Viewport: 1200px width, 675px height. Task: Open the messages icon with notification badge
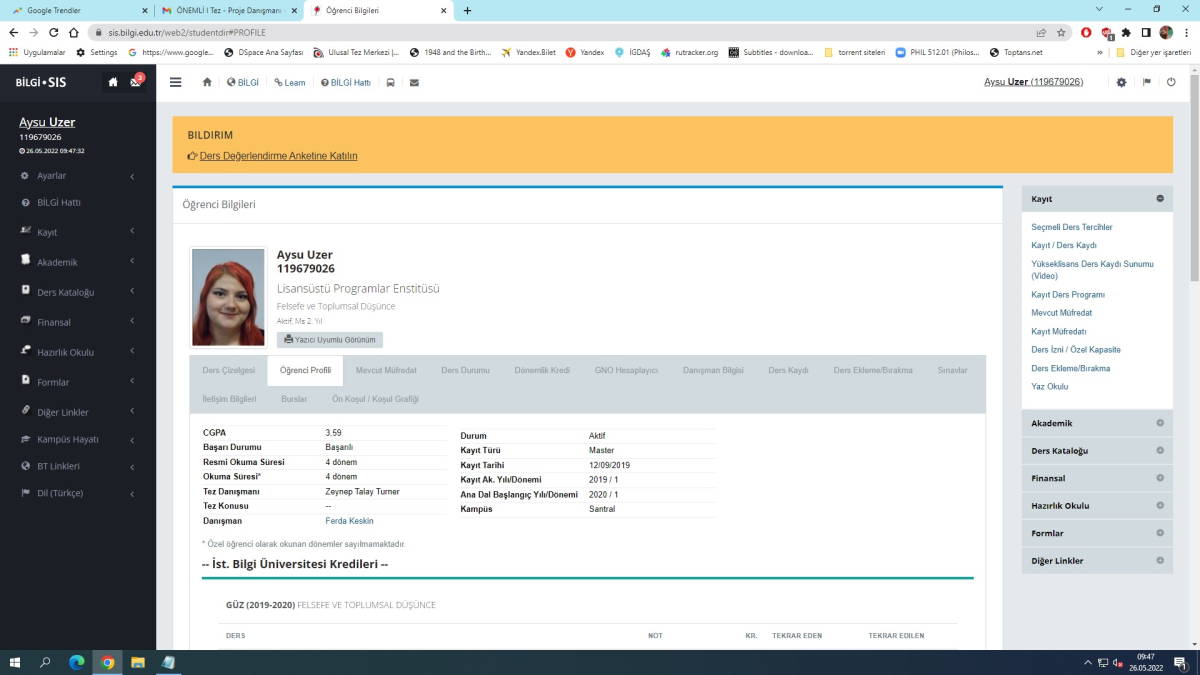click(136, 82)
